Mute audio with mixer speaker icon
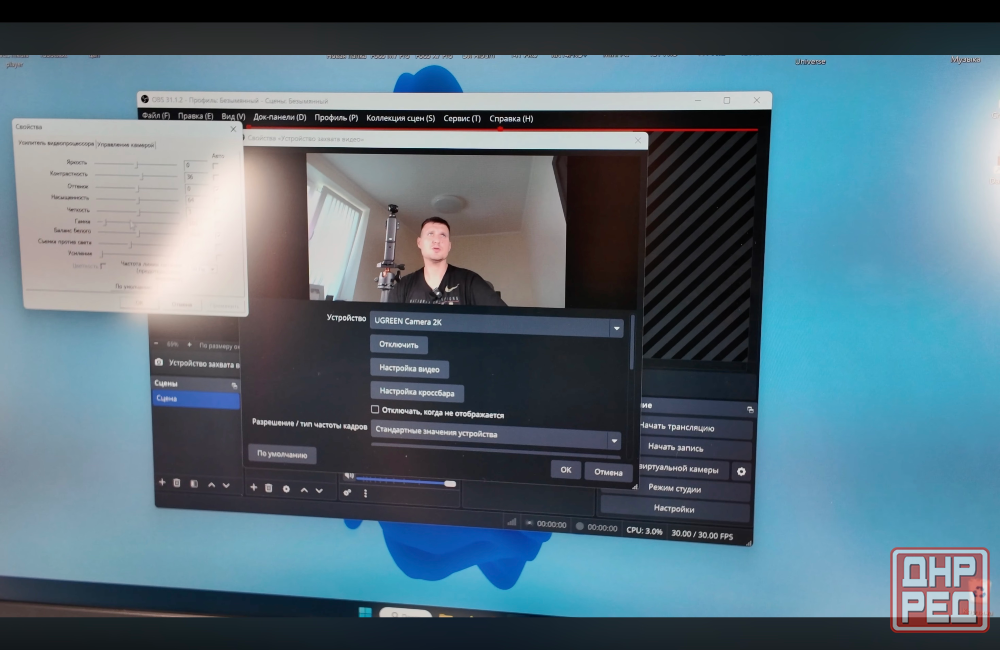 (349, 476)
